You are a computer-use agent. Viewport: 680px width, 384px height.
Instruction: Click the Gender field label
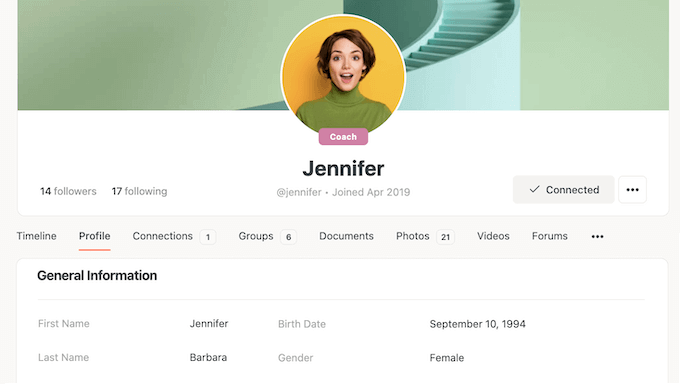(295, 358)
